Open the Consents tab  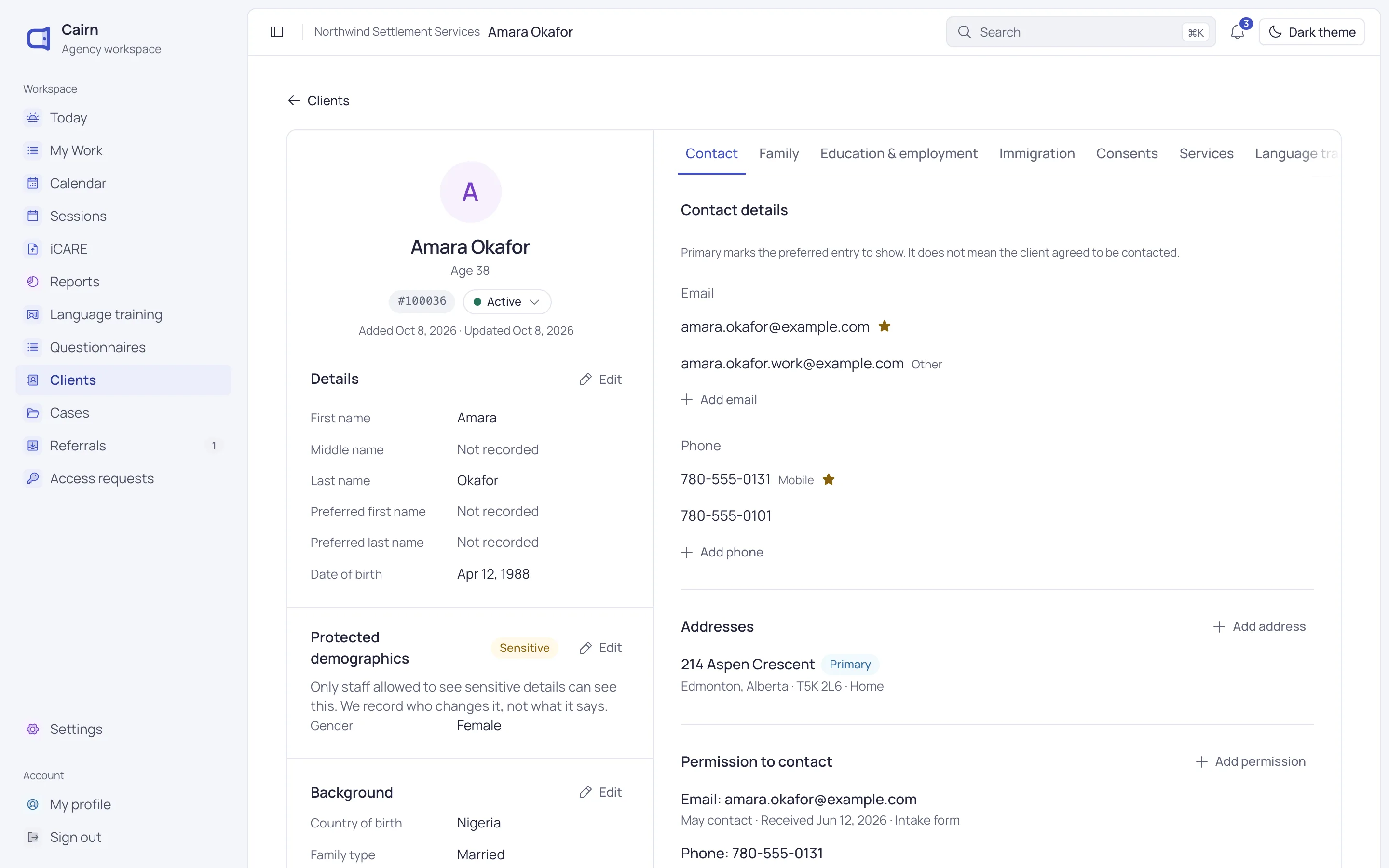(1127, 153)
